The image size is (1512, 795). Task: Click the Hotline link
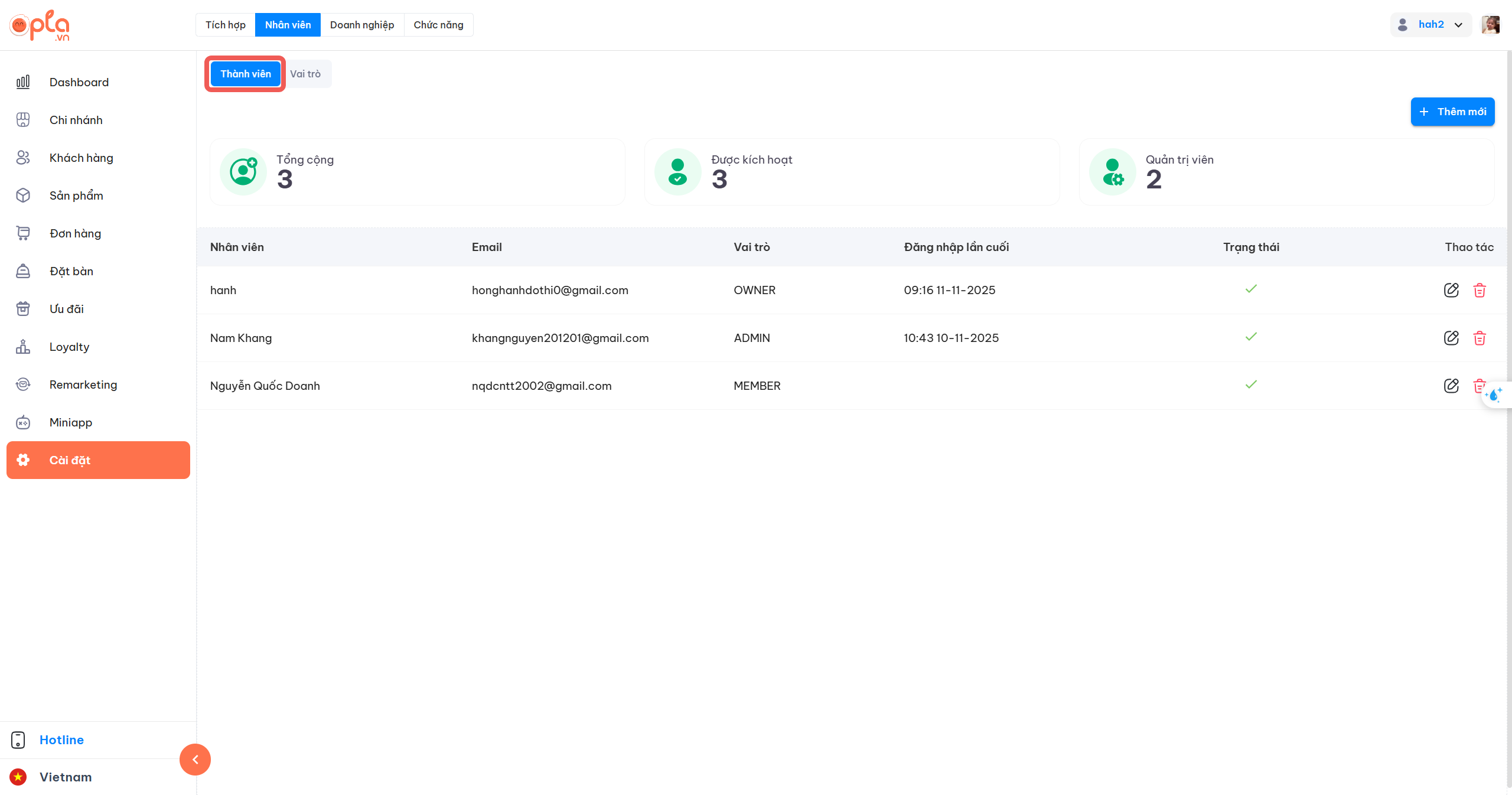pos(61,740)
